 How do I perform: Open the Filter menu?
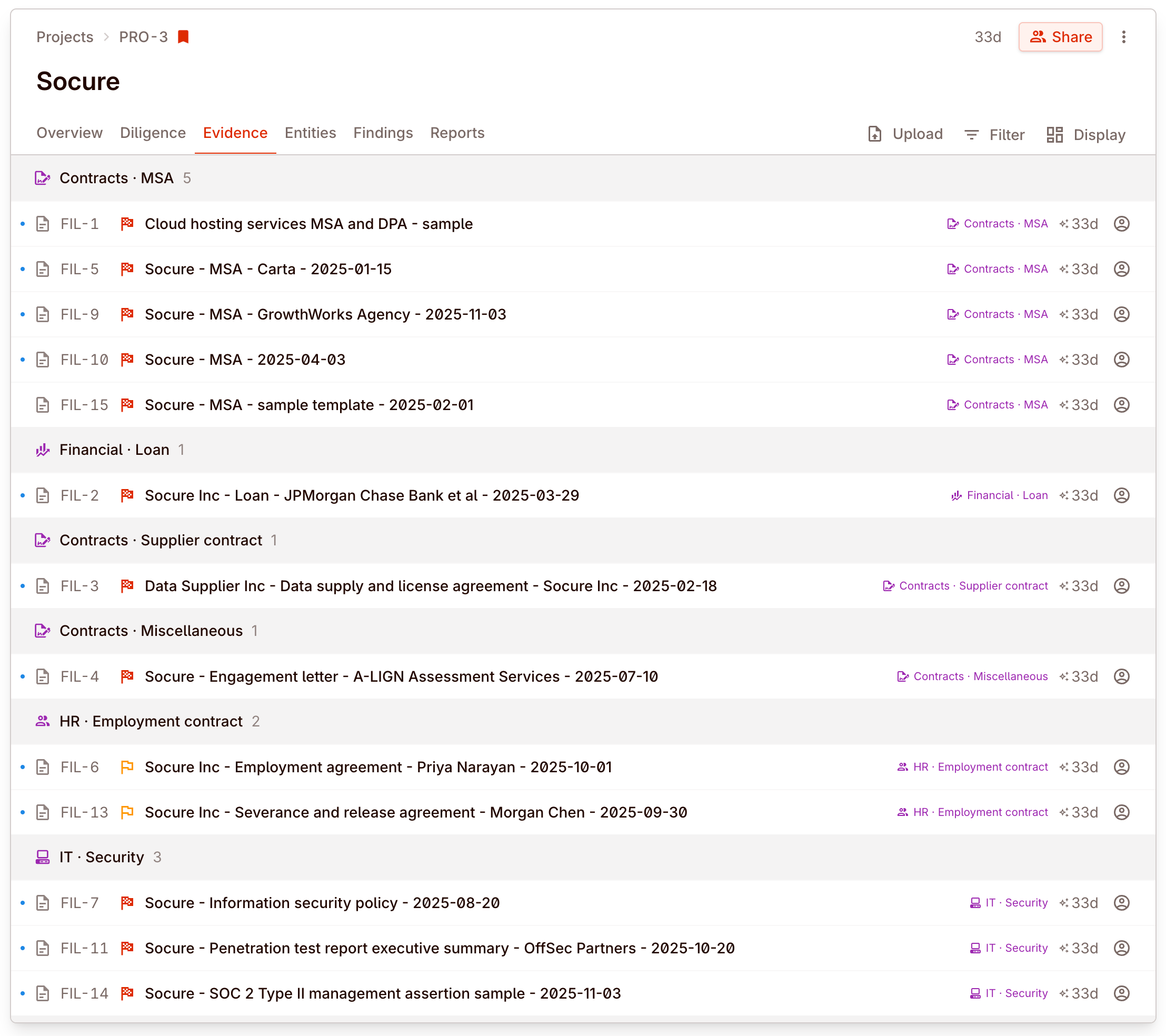994,135
